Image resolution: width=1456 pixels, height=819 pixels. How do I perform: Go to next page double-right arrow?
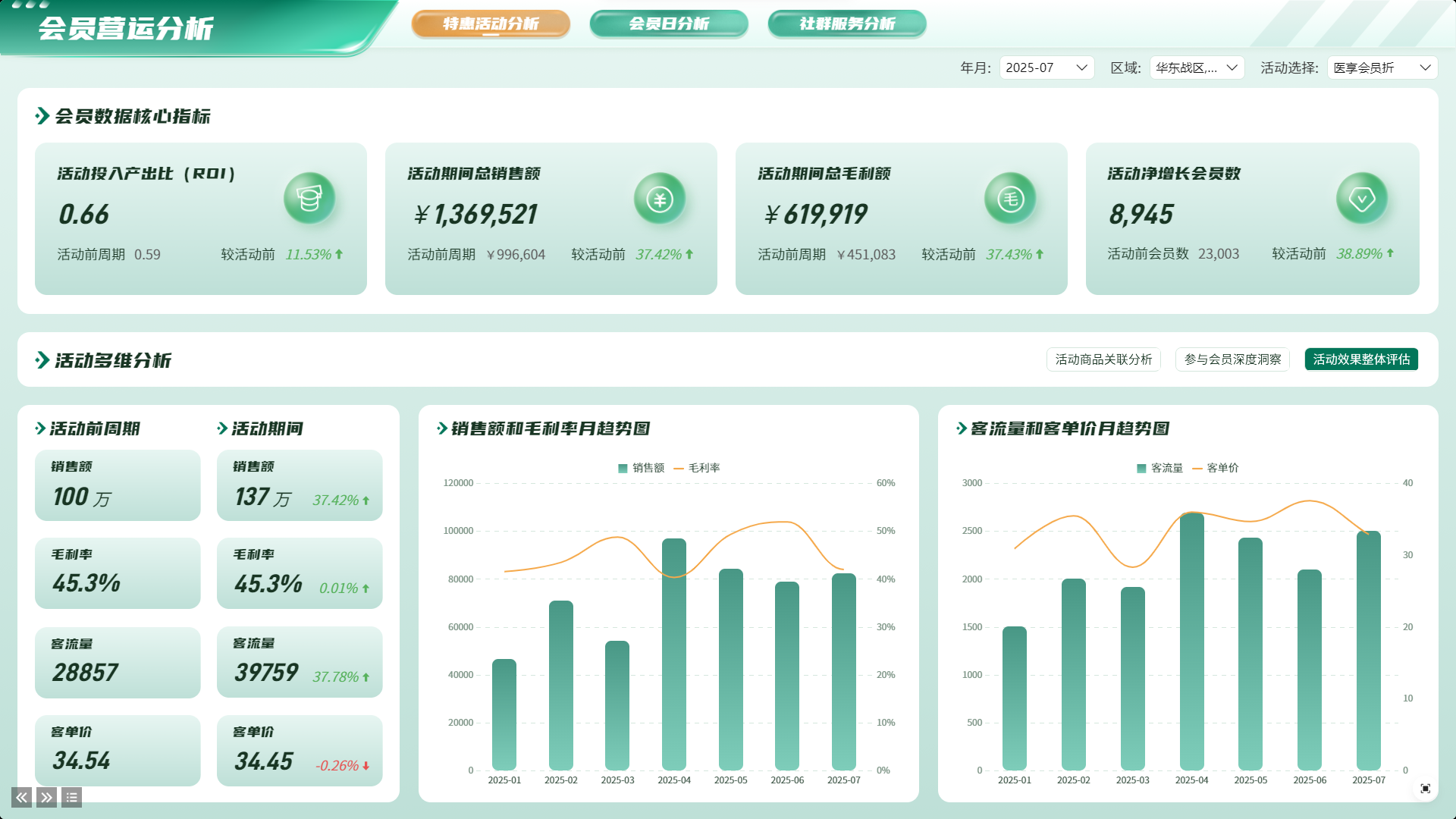(46, 797)
